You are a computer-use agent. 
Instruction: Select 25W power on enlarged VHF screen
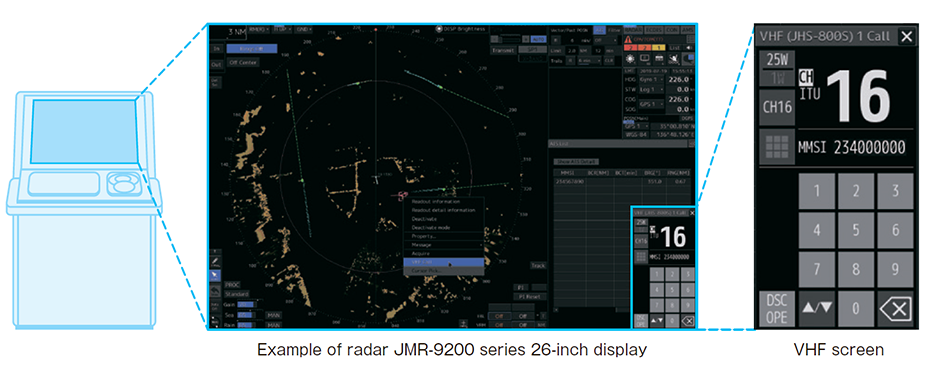coord(776,59)
